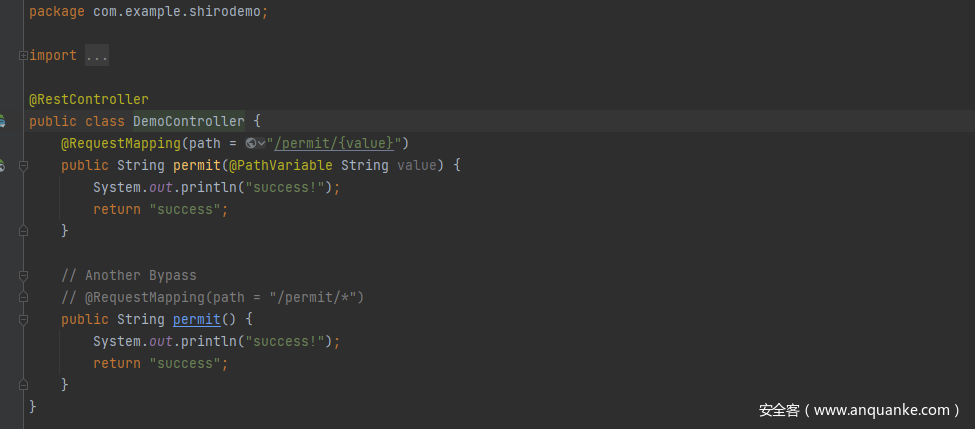This screenshot has width=975, height=429.
Task: Click the import keyword
Action: 53,56
